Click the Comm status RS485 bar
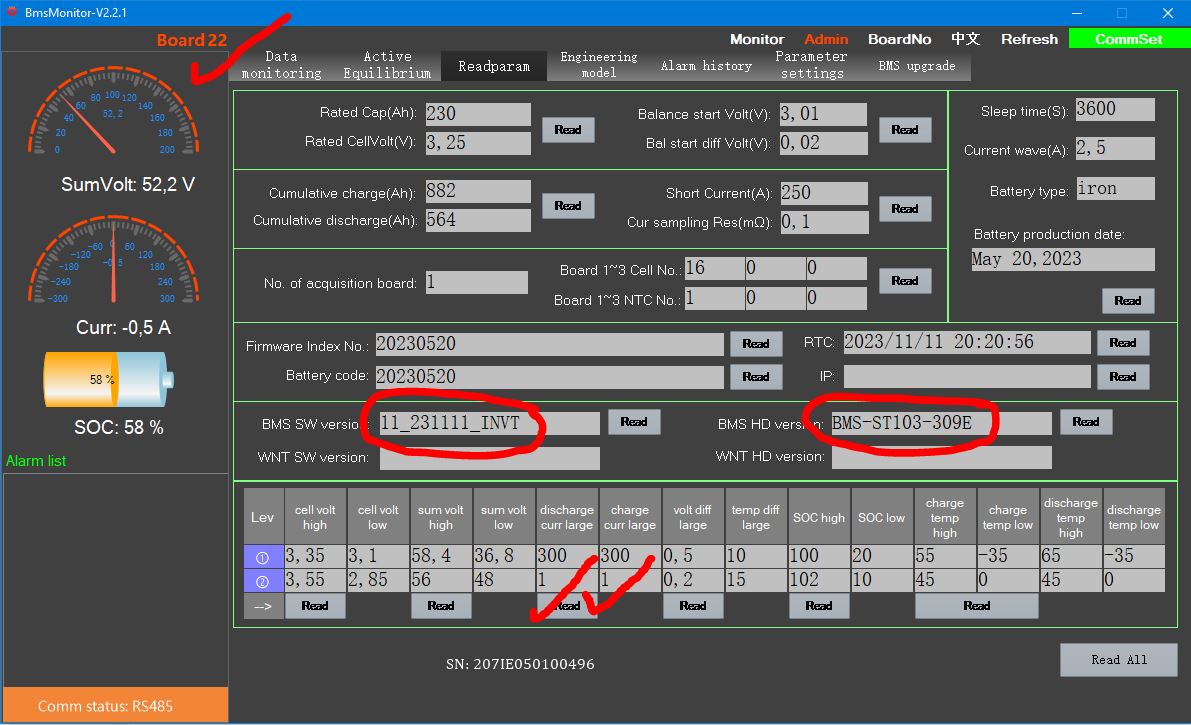 coord(112,706)
